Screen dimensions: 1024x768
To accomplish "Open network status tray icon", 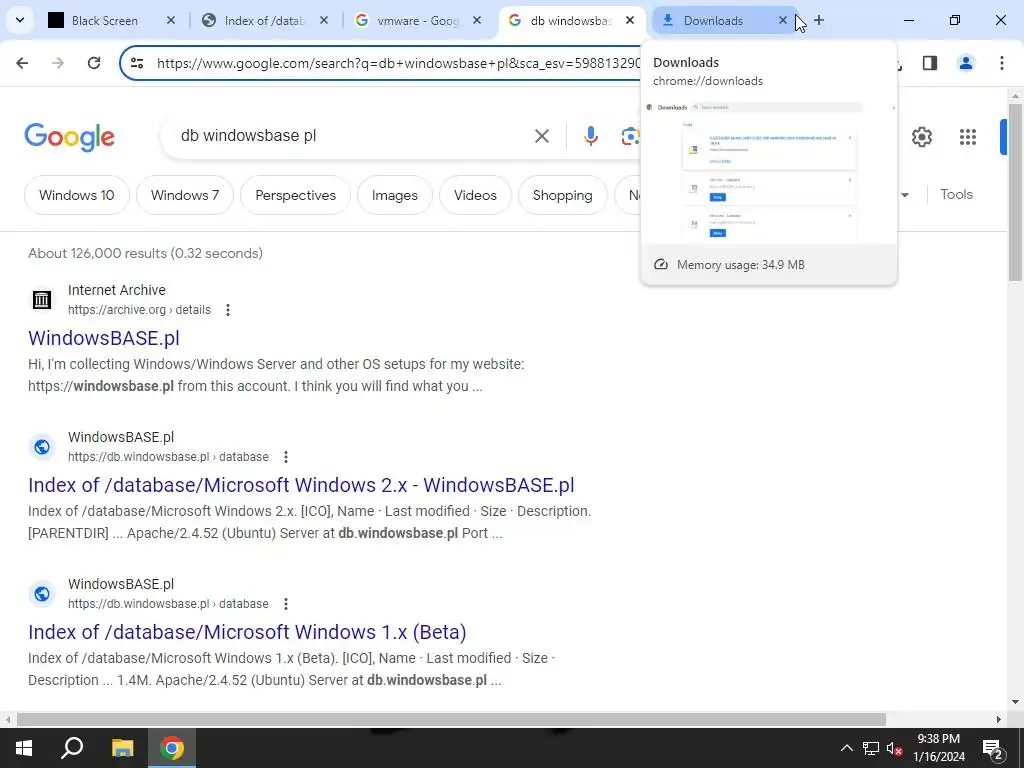I will [871, 748].
